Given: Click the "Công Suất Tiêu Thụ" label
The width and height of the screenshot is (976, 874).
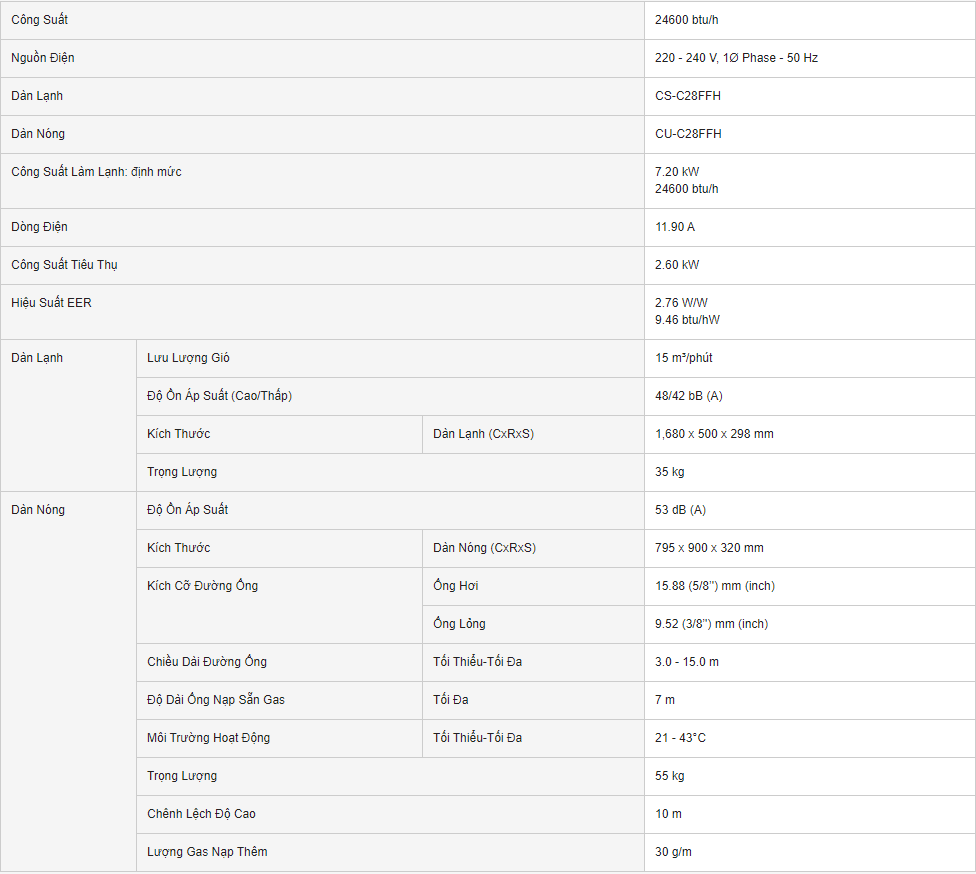Looking at the screenshot, I should (x=64, y=265).
